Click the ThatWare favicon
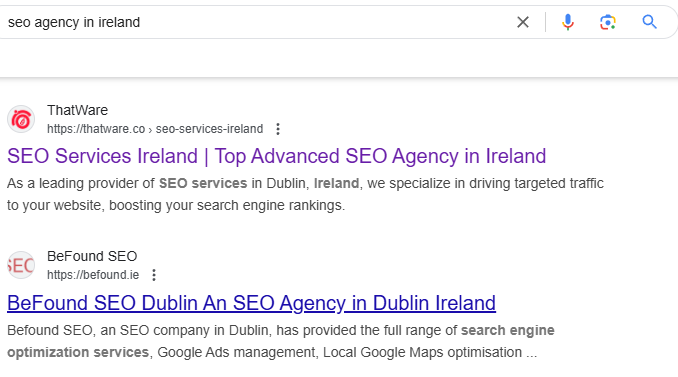This screenshot has height=377, width=678. pos(21,119)
